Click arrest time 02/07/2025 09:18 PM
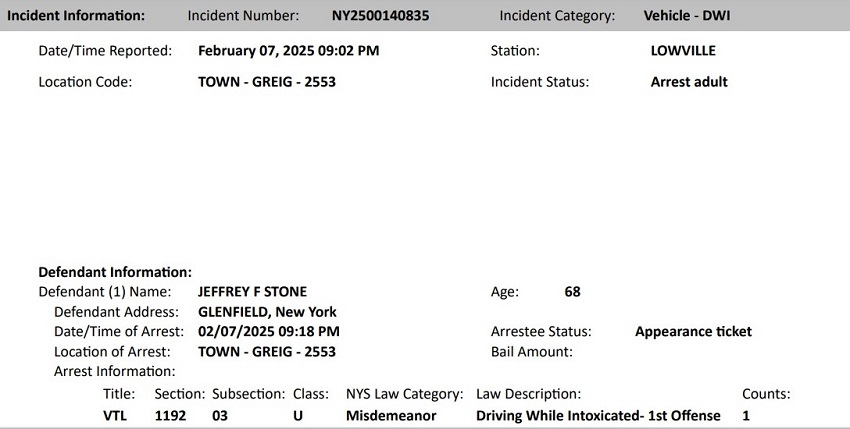 click(269, 331)
